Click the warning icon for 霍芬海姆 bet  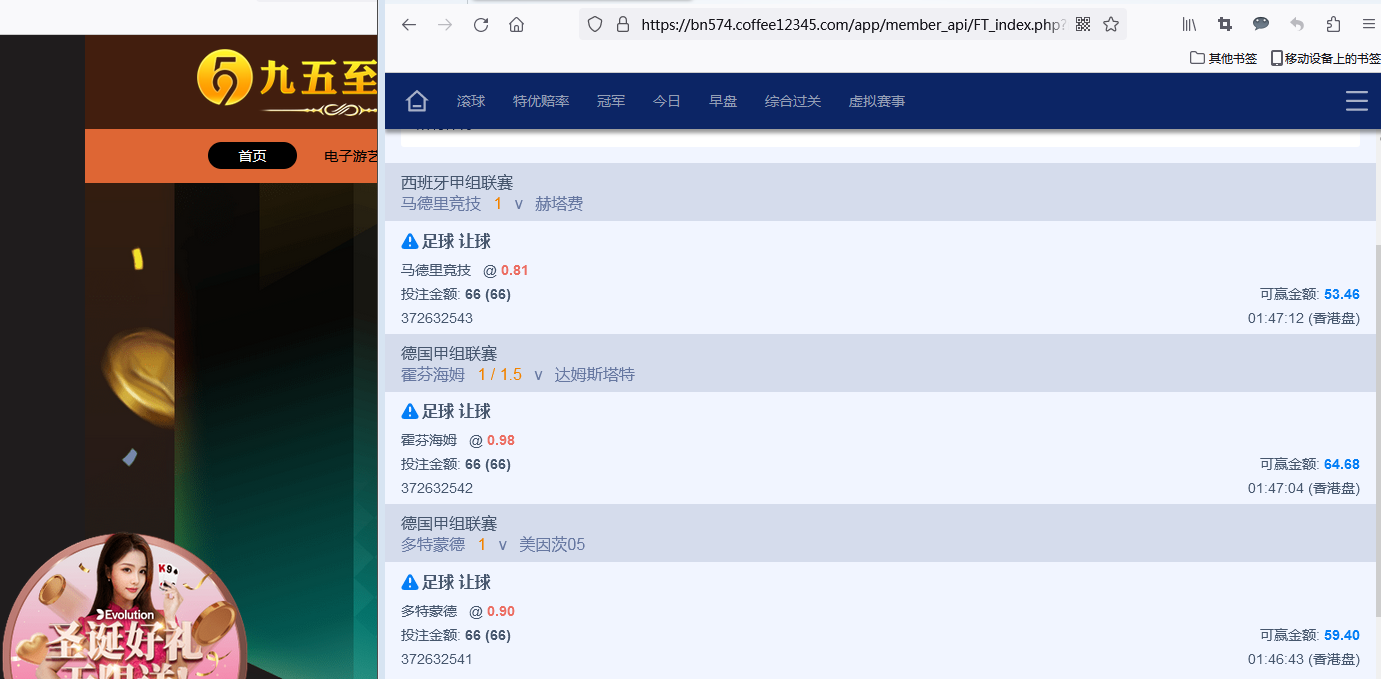click(x=410, y=411)
